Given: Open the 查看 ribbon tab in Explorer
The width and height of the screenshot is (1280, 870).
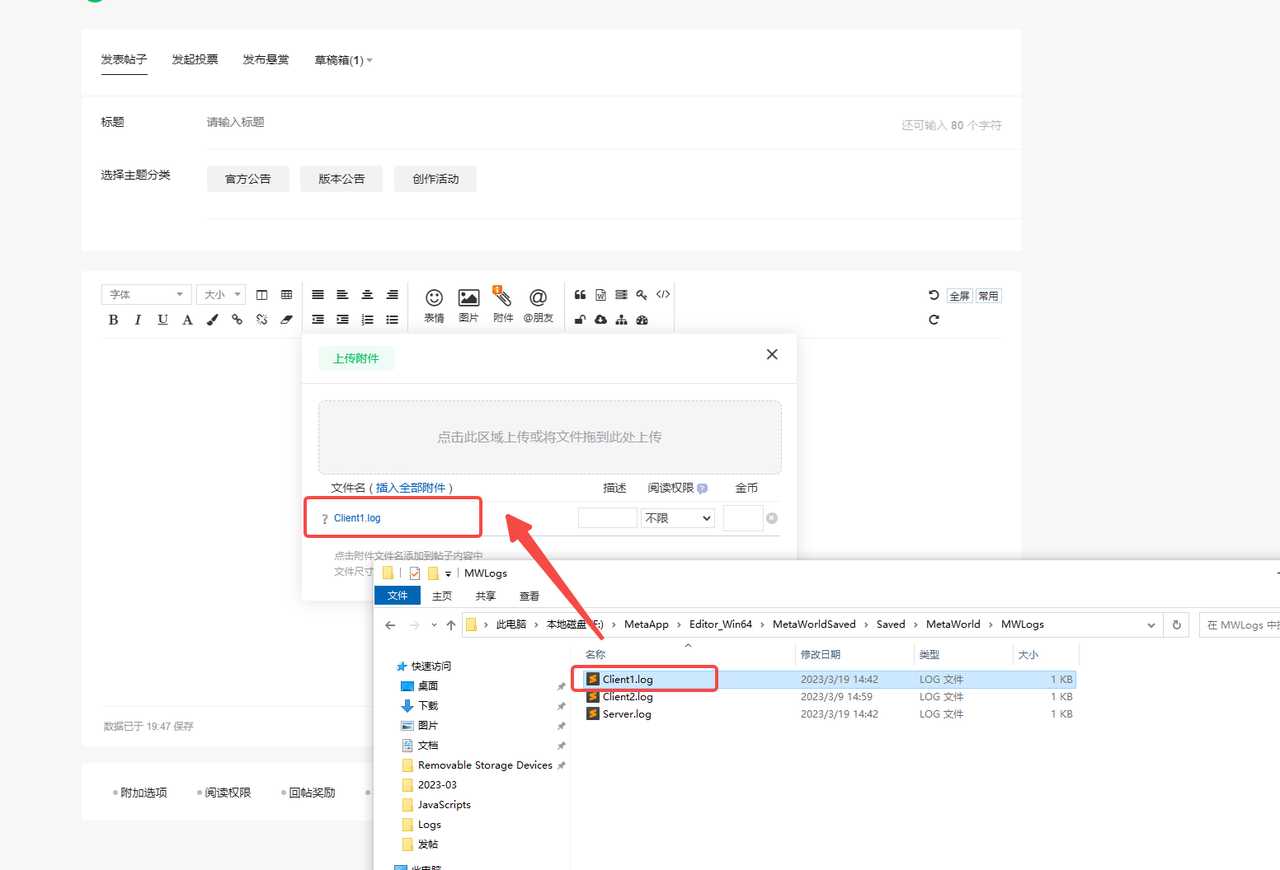Looking at the screenshot, I should click(x=529, y=596).
